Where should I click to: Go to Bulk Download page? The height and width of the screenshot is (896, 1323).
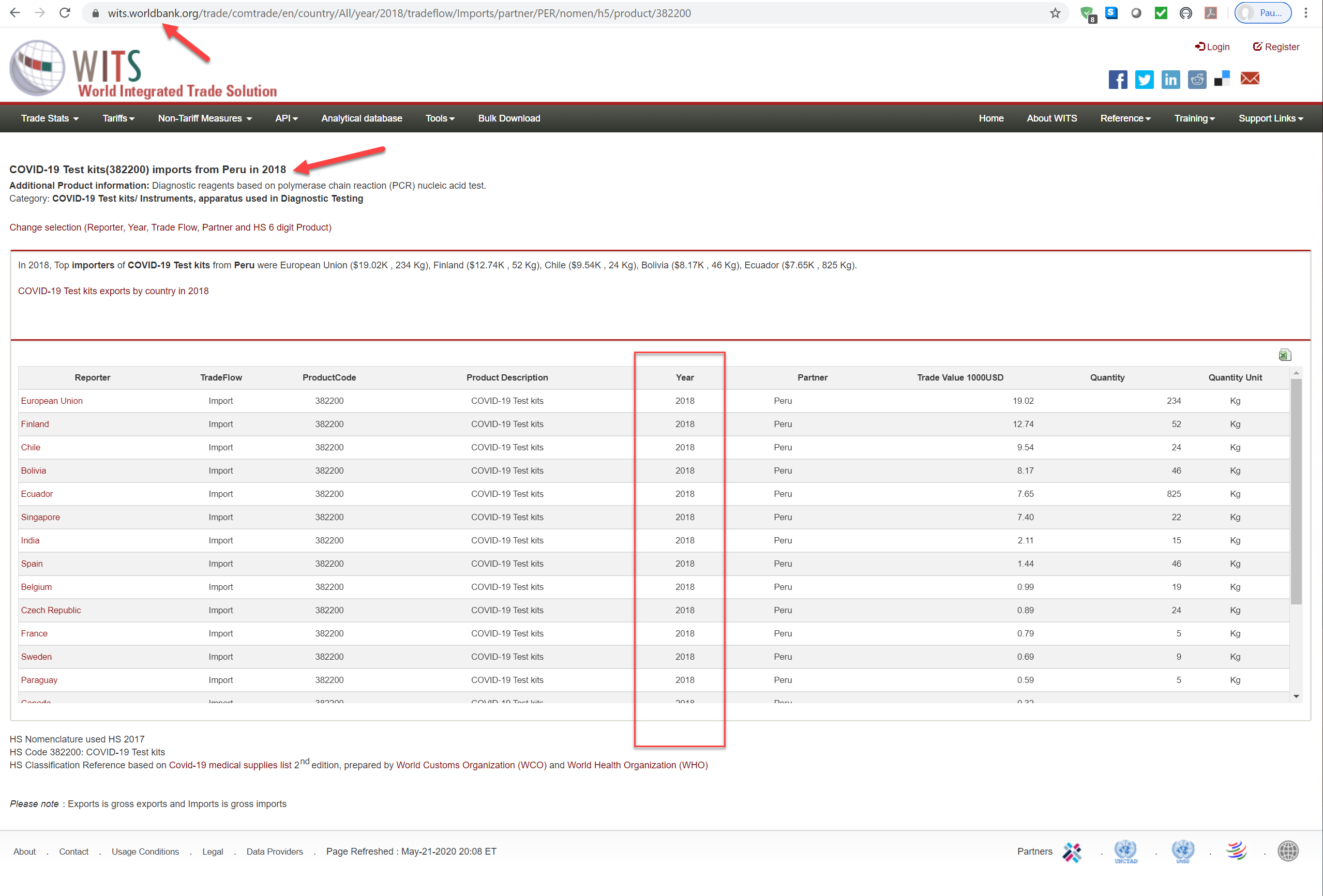click(509, 118)
